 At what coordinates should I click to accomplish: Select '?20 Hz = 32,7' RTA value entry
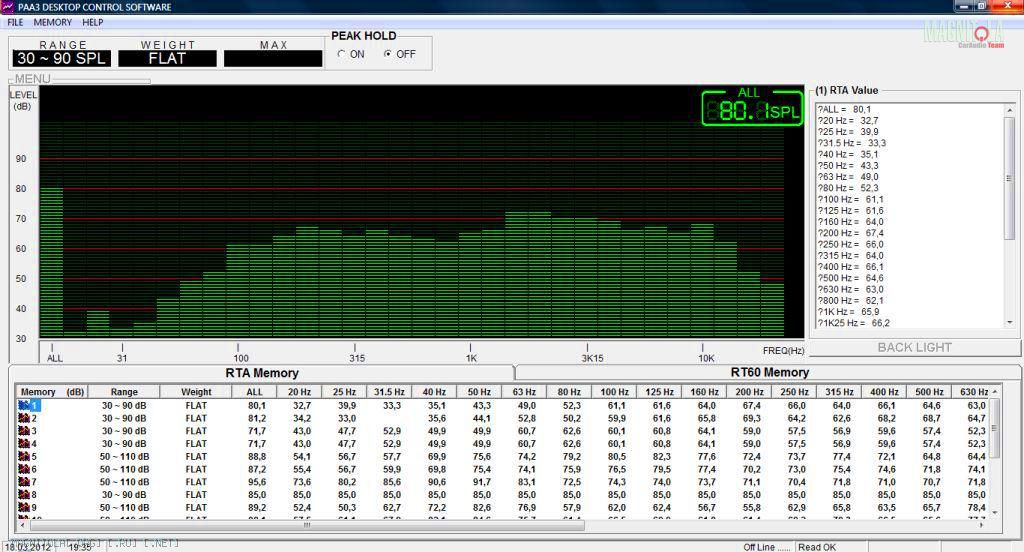coord(848,121)
